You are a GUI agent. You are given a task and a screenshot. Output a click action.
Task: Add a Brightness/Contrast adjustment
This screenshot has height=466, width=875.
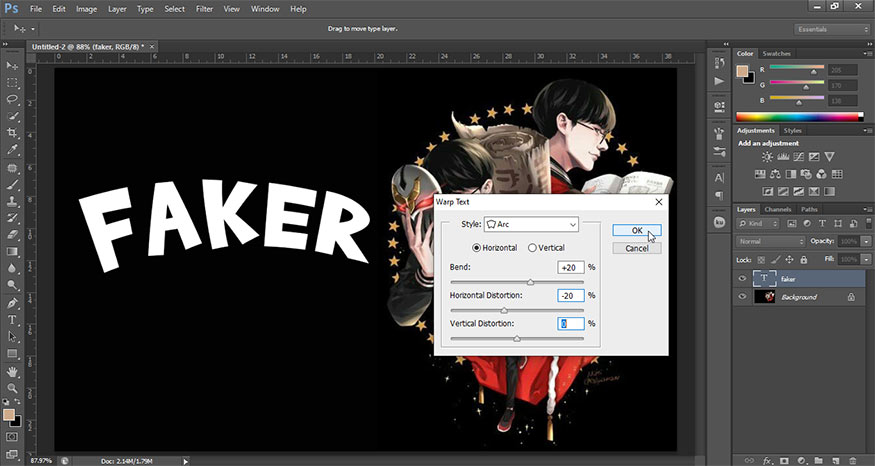[x=767, y=157]
